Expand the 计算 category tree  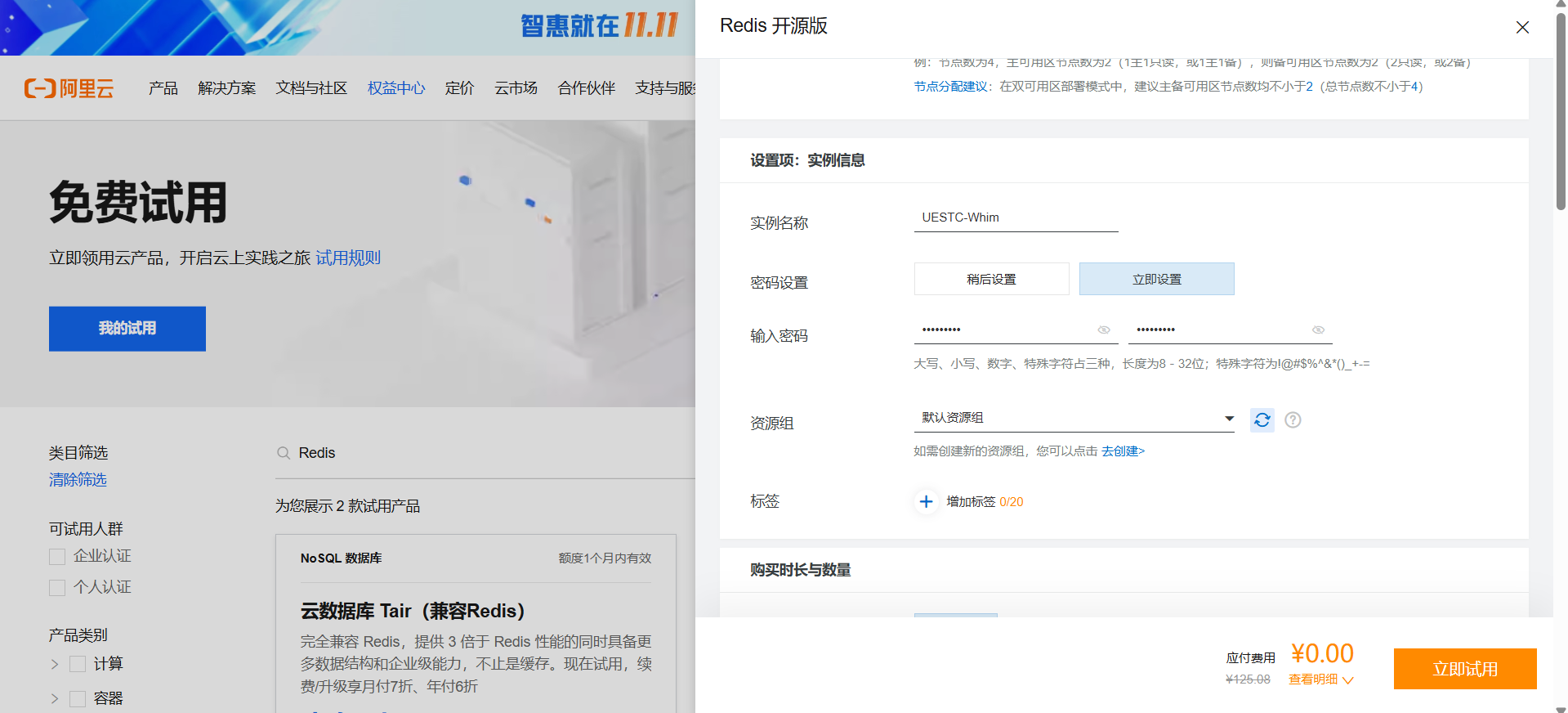tap(55, 664)
